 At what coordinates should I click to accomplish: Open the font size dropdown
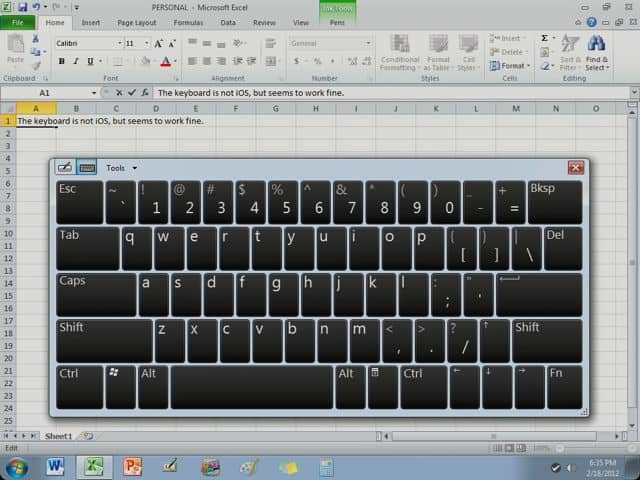(x=147, y=43)
